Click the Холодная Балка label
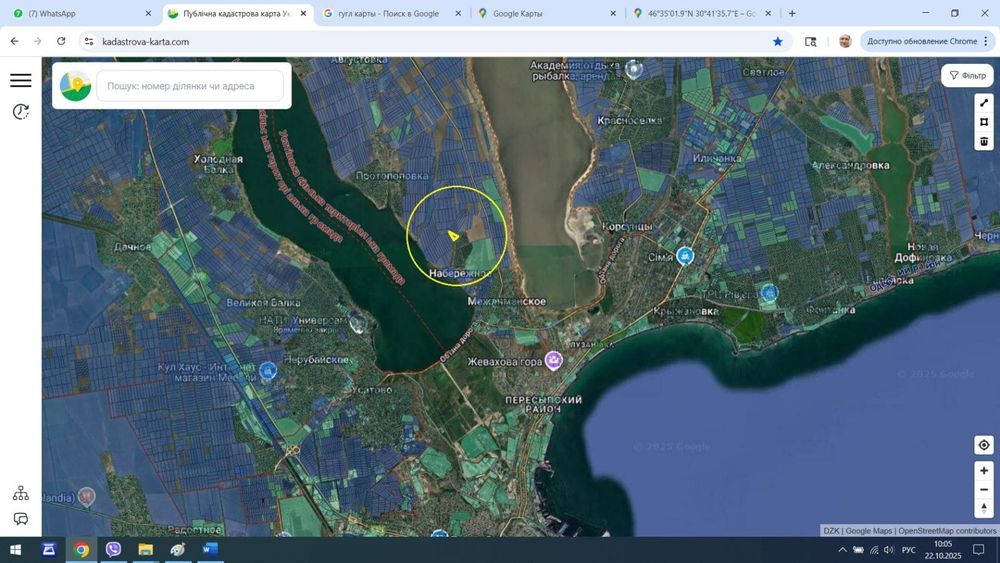This screenshot has height=563, width=1000. point(218,164)
